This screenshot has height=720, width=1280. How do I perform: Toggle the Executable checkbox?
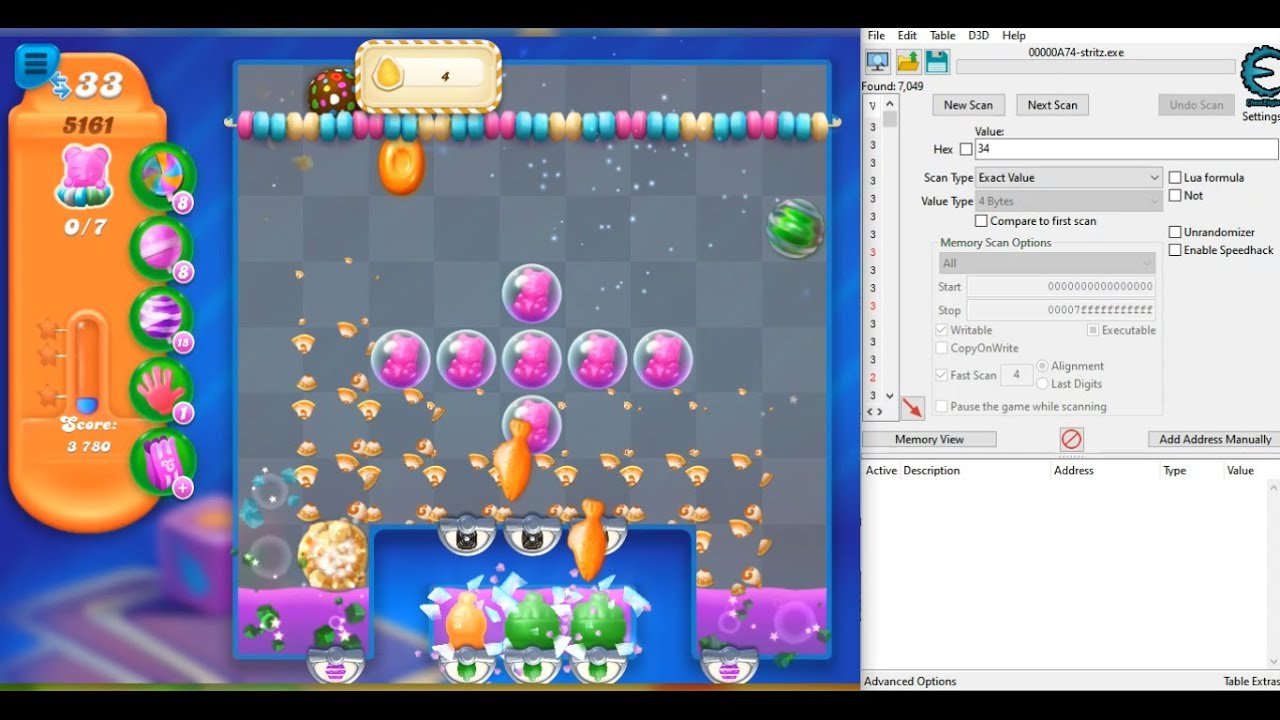click(1093, 330)
